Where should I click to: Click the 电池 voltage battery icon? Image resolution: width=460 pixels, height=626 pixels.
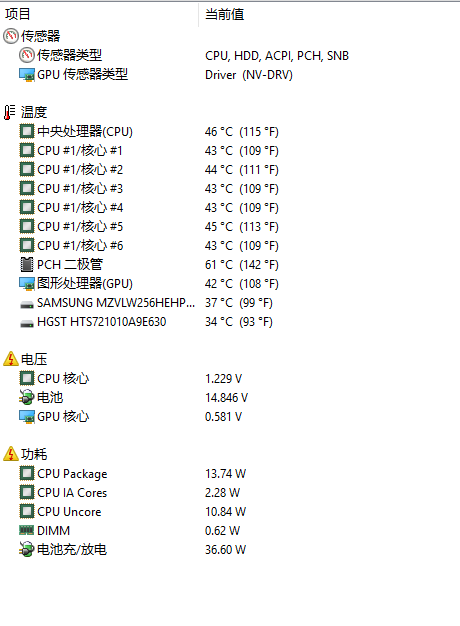click(27, 397)
